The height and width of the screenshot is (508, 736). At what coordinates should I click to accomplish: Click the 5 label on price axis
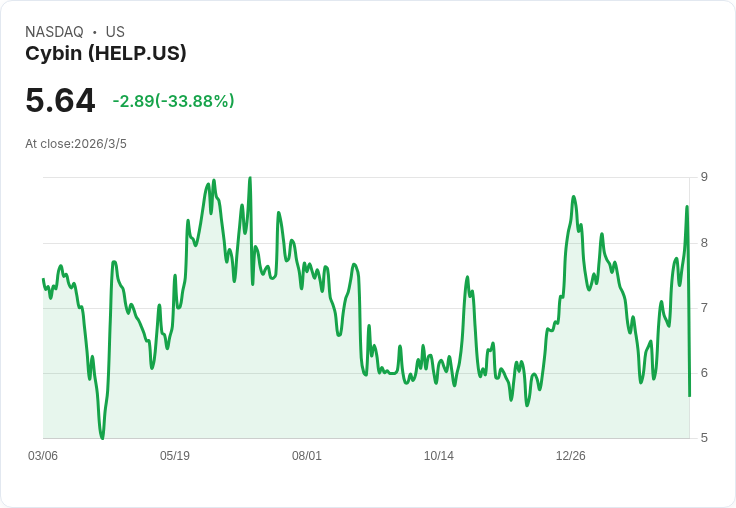tap(704, 438)
